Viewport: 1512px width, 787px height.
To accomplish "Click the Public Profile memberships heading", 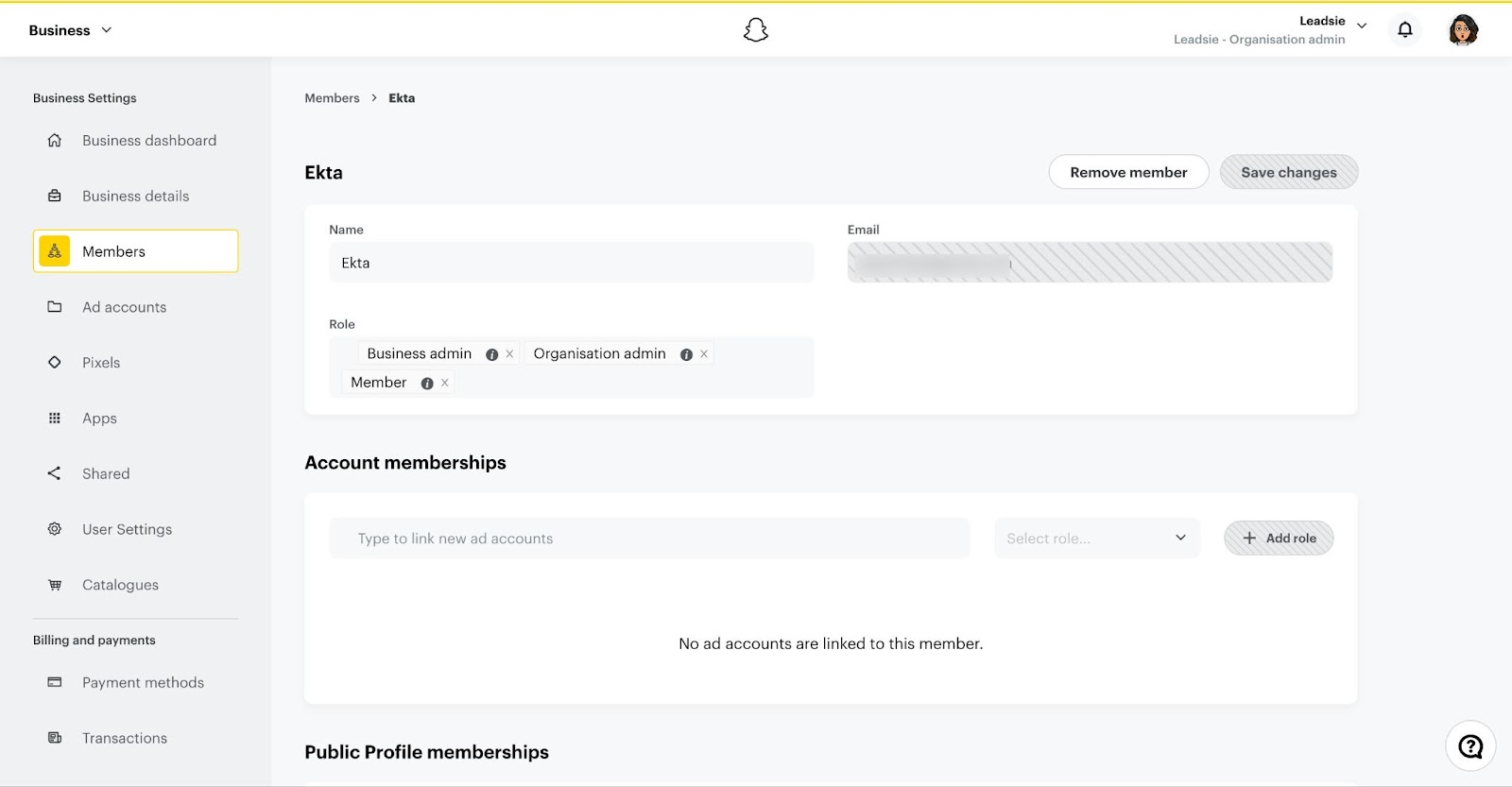I will click(426, 752).
